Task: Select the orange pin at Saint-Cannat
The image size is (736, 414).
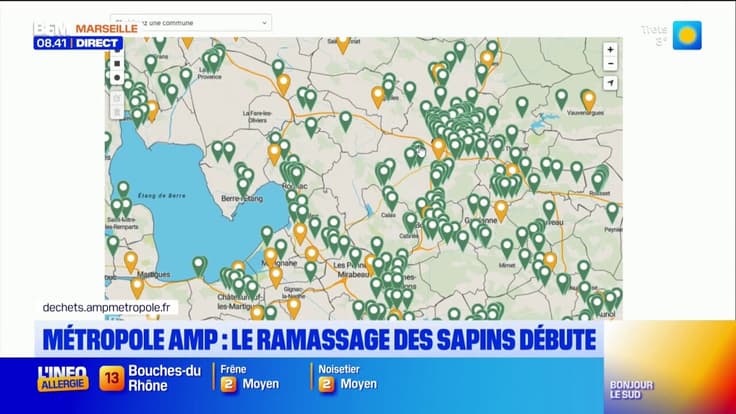Action: pos(343,44)
